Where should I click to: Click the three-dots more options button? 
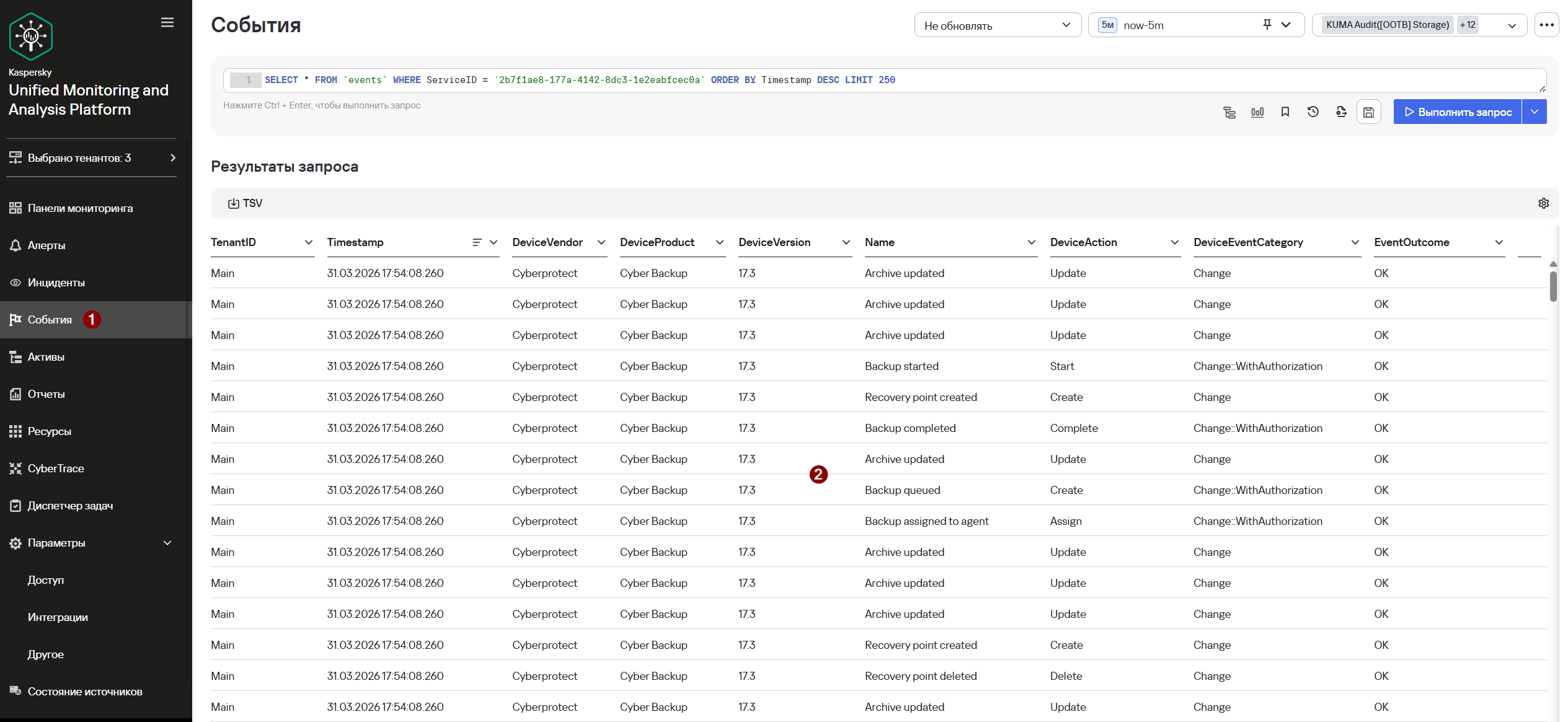click(x=1546, y=25)
